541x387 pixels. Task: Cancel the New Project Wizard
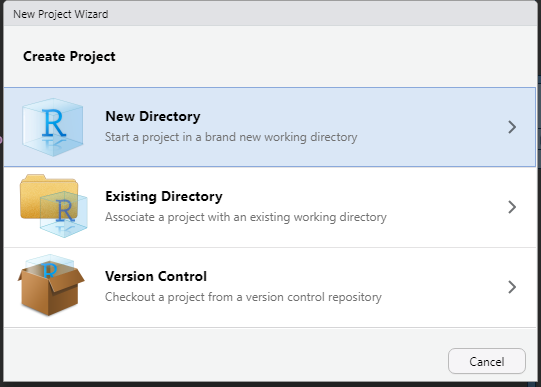point(487,361)
